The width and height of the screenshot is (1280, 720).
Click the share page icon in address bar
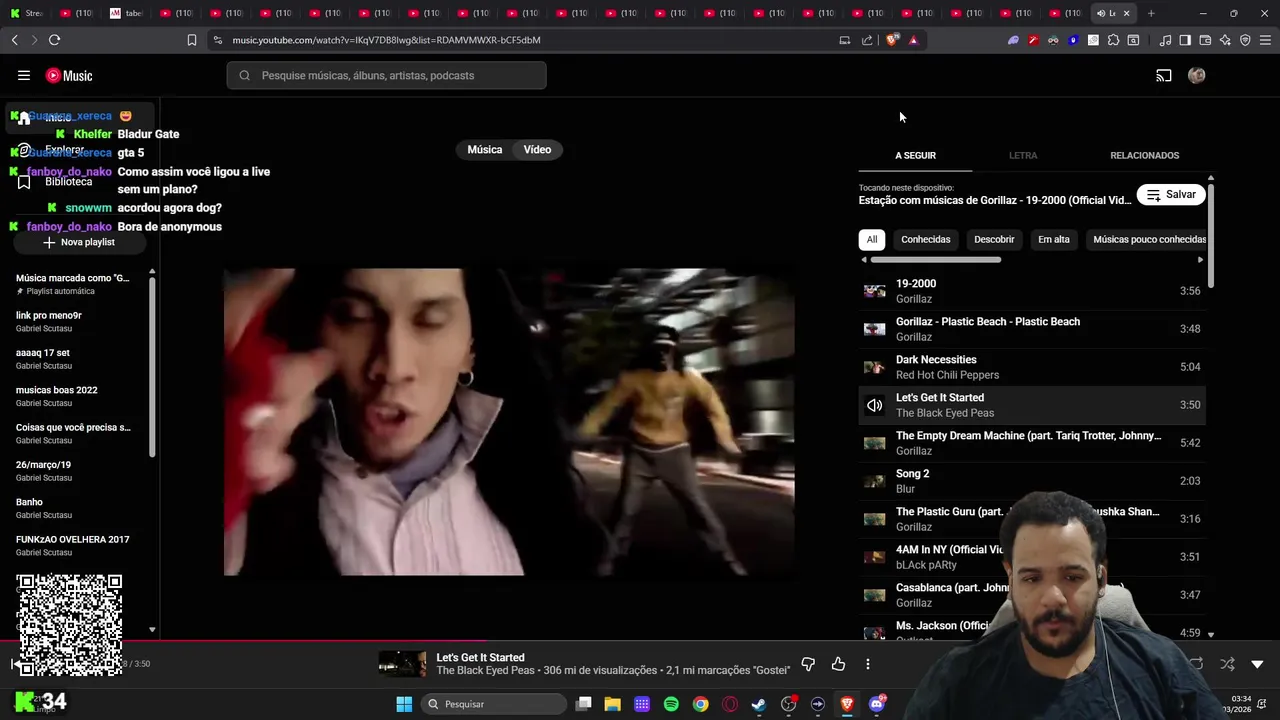click(x=867, y=40)
